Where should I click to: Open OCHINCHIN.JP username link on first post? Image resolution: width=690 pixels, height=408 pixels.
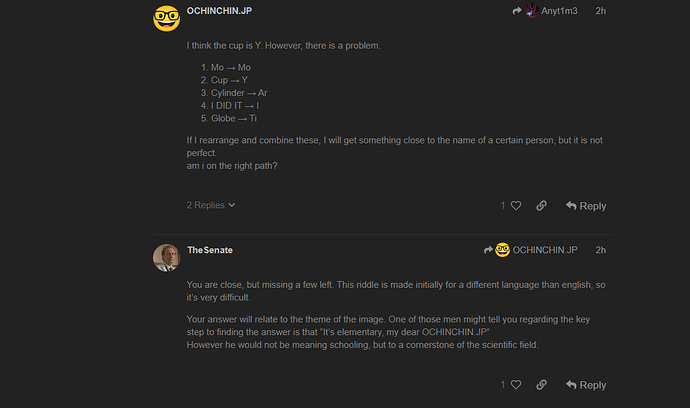[x=219, y=11]
